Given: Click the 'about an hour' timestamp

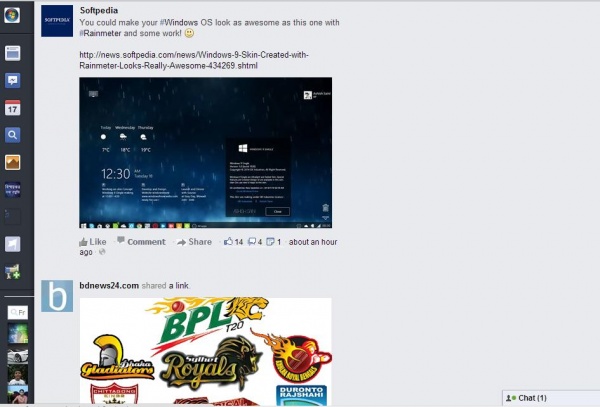Looking at the screenshot, I should point(313,242).
